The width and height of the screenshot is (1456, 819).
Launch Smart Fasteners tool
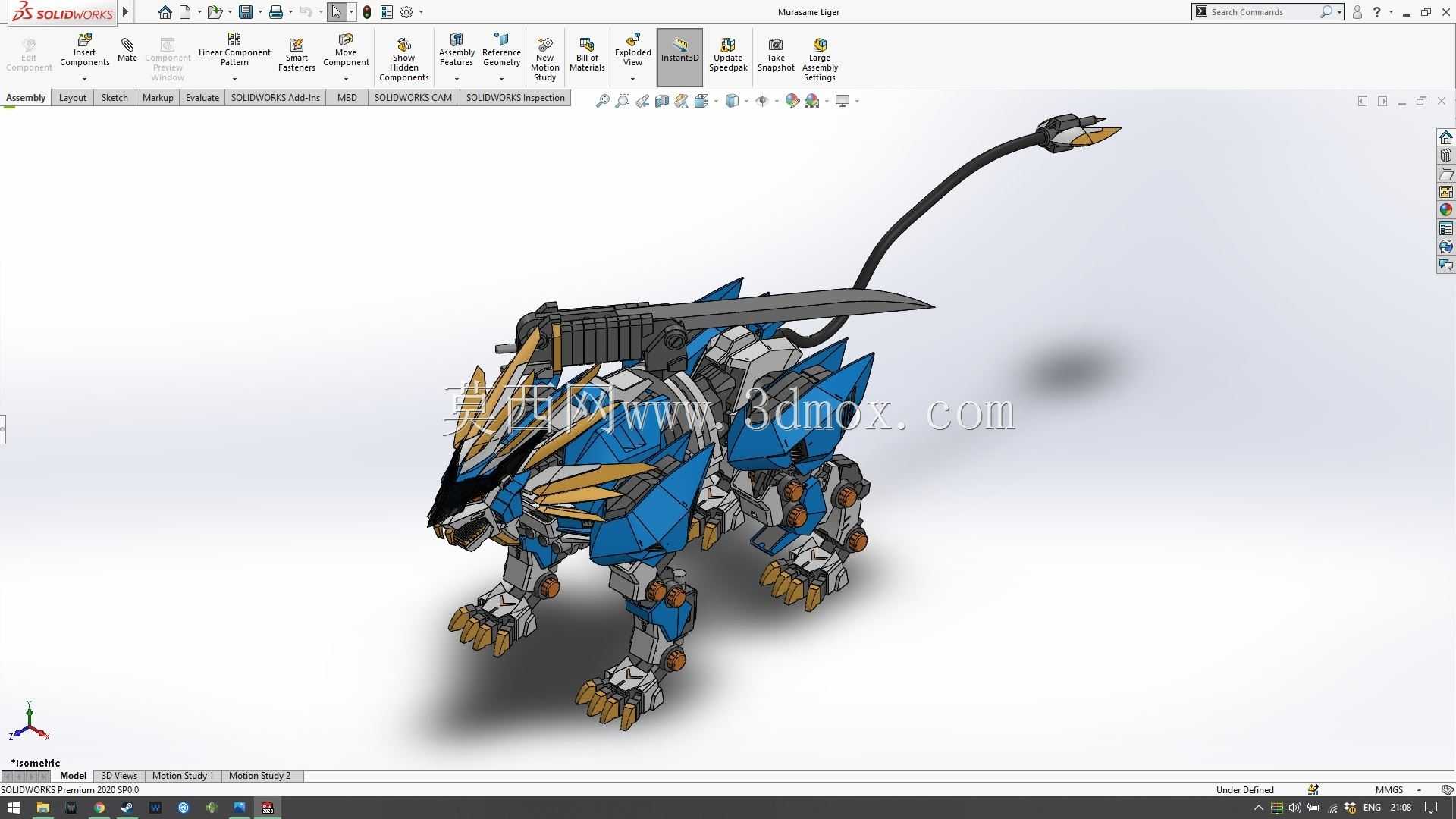point(297,55)
